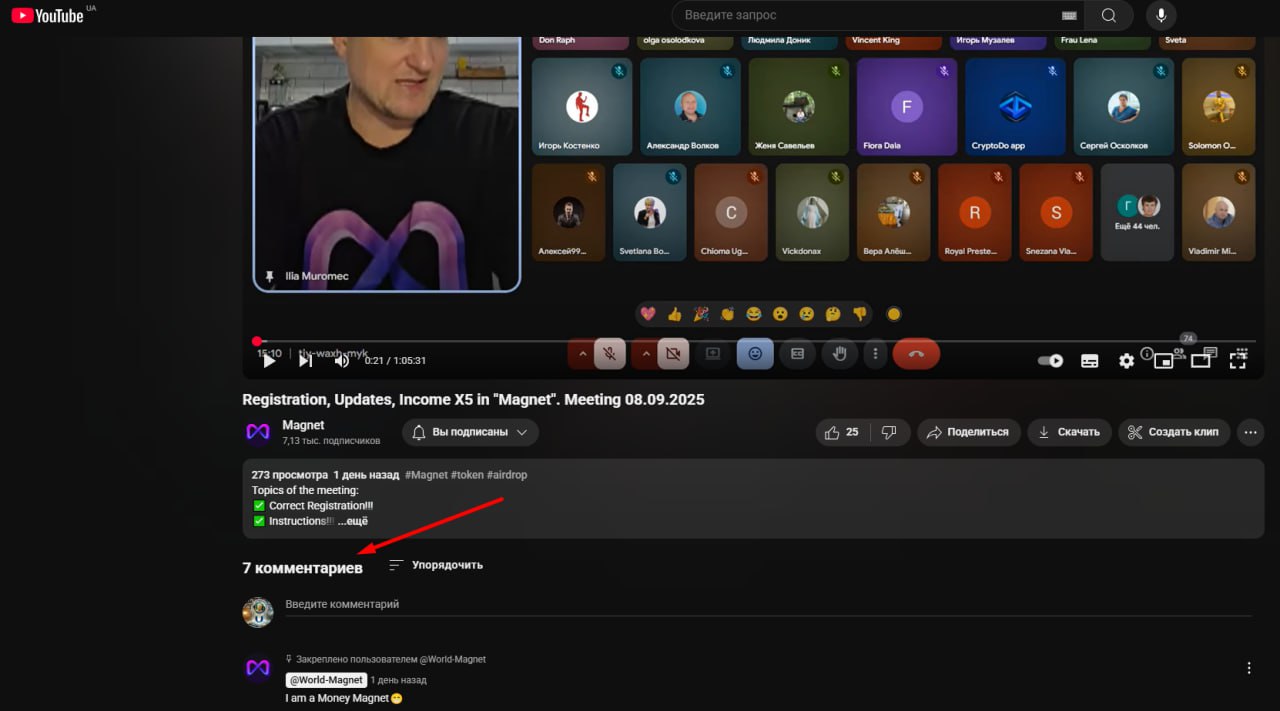Open the #token hashtag

tap(467, 475)
